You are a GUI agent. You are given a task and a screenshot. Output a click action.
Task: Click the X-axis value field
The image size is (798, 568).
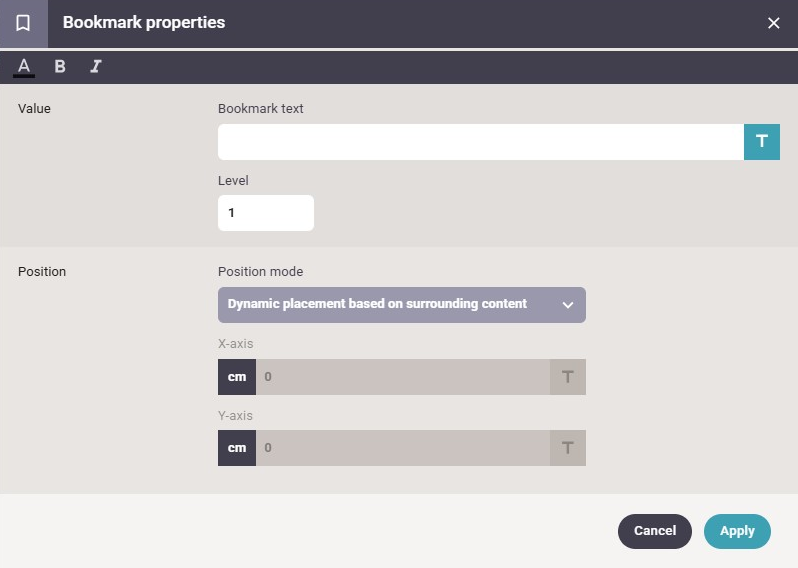click(403, 377)
